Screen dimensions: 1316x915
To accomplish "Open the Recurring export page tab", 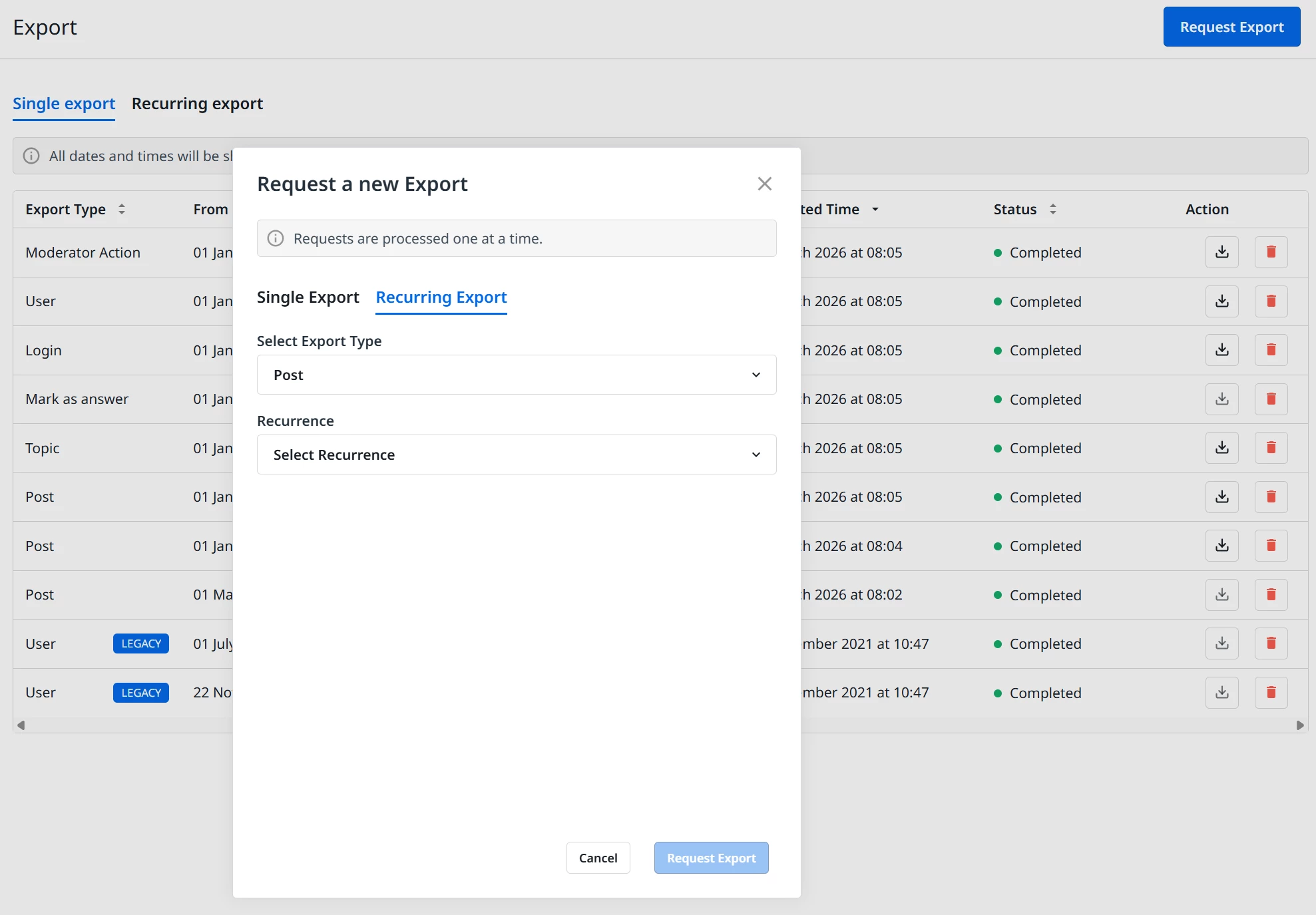I will pos(197,104).
